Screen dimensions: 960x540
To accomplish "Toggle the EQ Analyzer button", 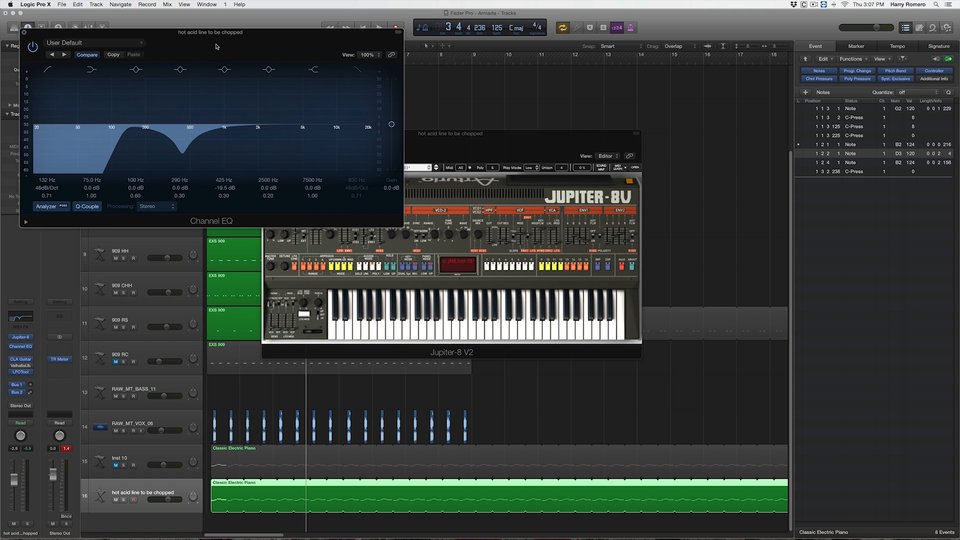I will tap(51, 206).
